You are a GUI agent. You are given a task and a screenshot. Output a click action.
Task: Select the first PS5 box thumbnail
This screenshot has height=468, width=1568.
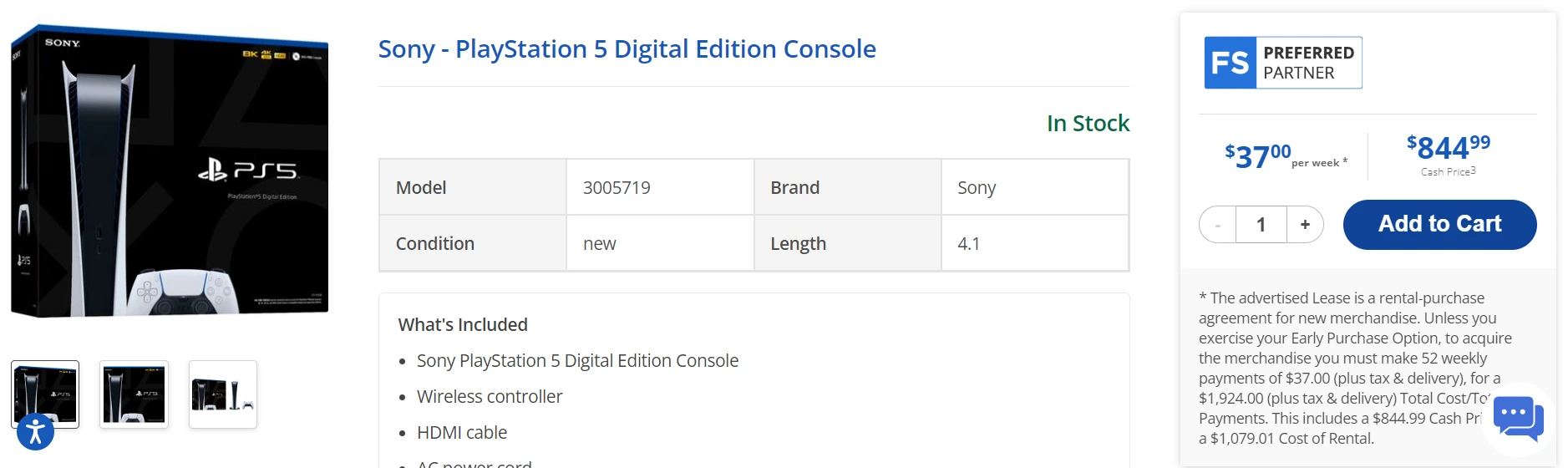click(x=45, y=394)
